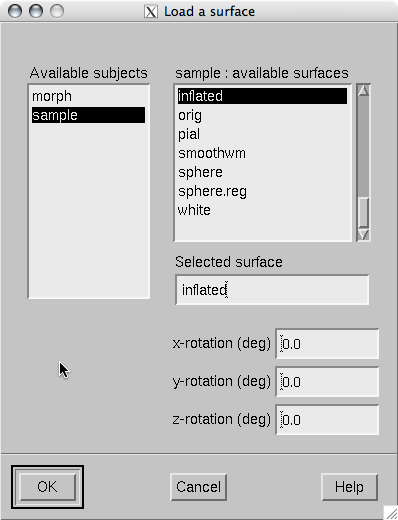The width and height of the screenshot is (398, 520).
Task: Focus the y-rotation (deg) field
Action: [x=327, y=382]
